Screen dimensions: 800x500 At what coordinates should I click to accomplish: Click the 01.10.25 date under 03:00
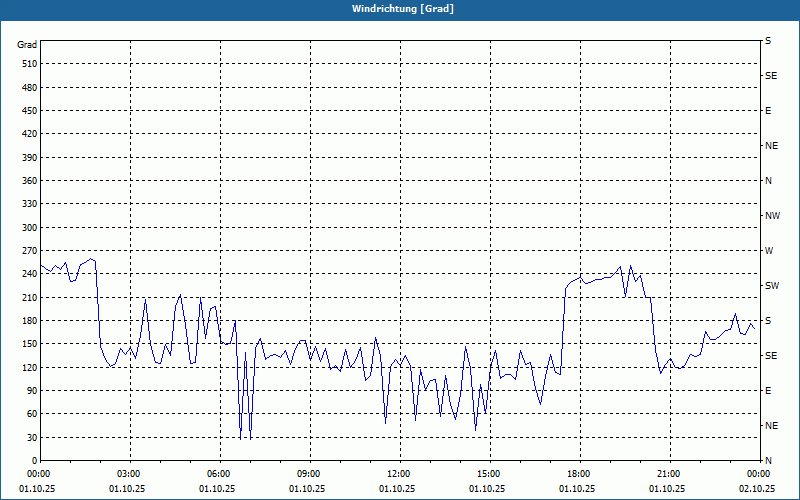click(127, 489)
